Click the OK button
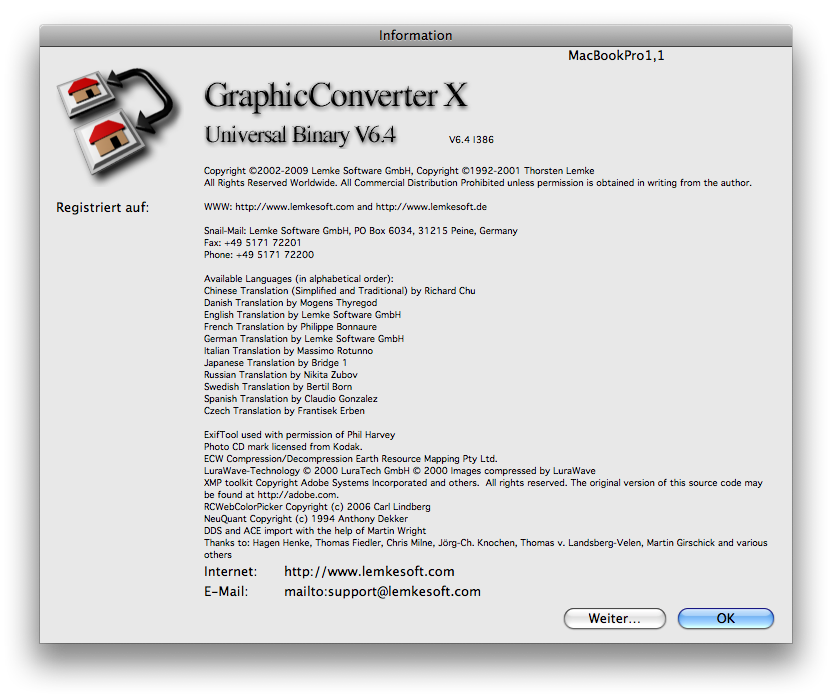The image size is (832, 698). click(x=725, y=618)
